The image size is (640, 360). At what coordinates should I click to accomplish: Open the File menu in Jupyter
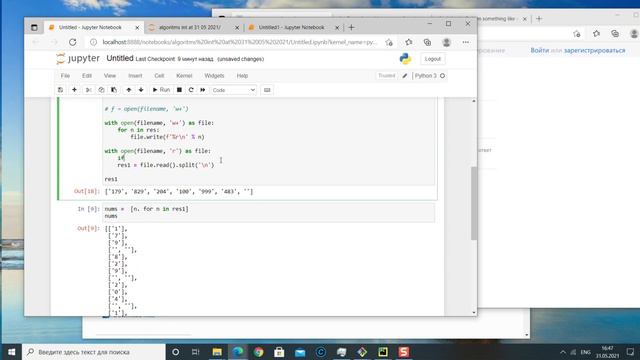65,76
